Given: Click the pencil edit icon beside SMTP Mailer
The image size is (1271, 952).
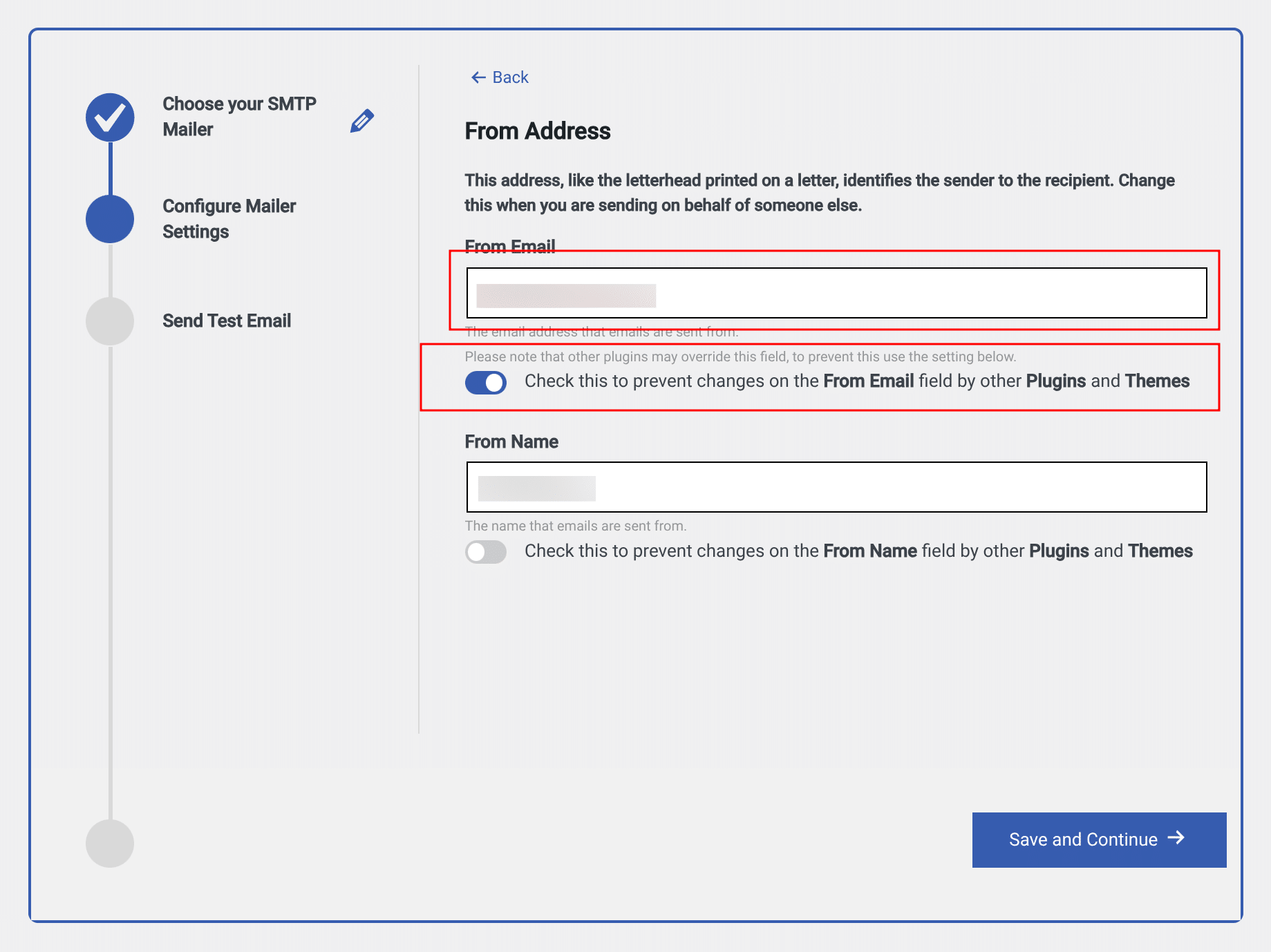Looking at the screenshot, I should coord(361,121).
